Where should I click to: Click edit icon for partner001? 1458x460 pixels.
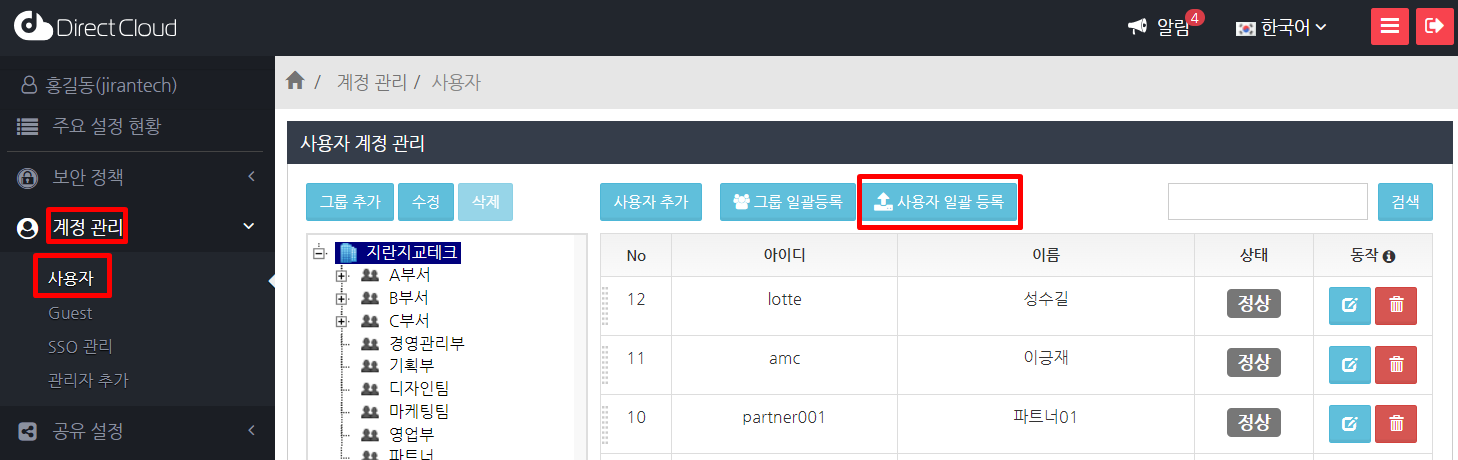(1349, 423)
